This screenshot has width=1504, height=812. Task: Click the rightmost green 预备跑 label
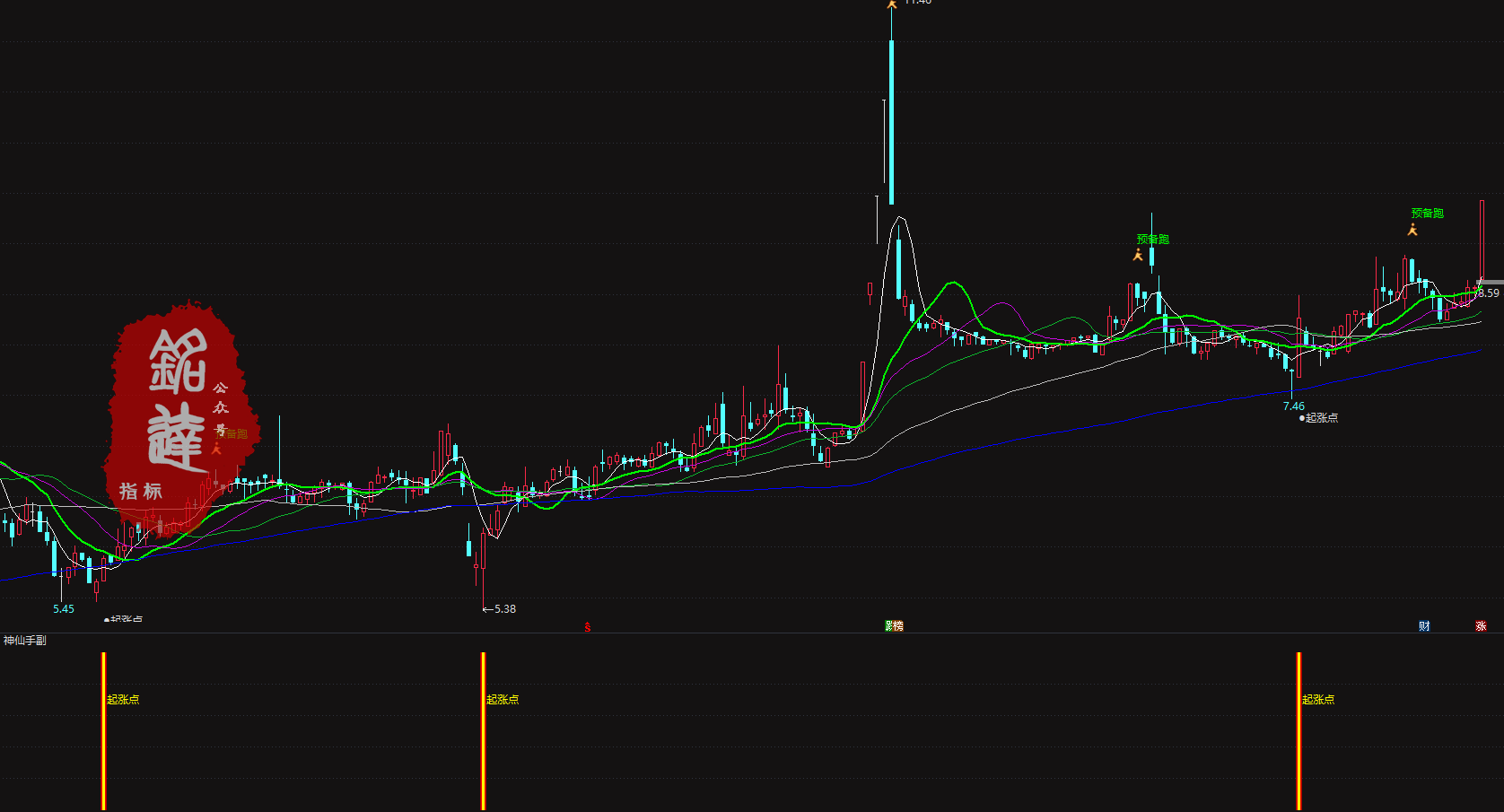coord(1427,214)
